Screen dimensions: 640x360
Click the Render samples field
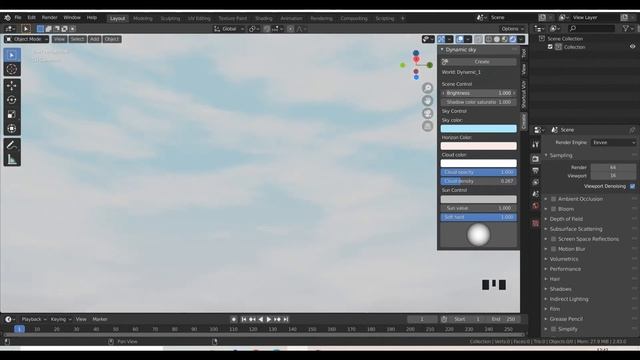(x=613, y=167)
